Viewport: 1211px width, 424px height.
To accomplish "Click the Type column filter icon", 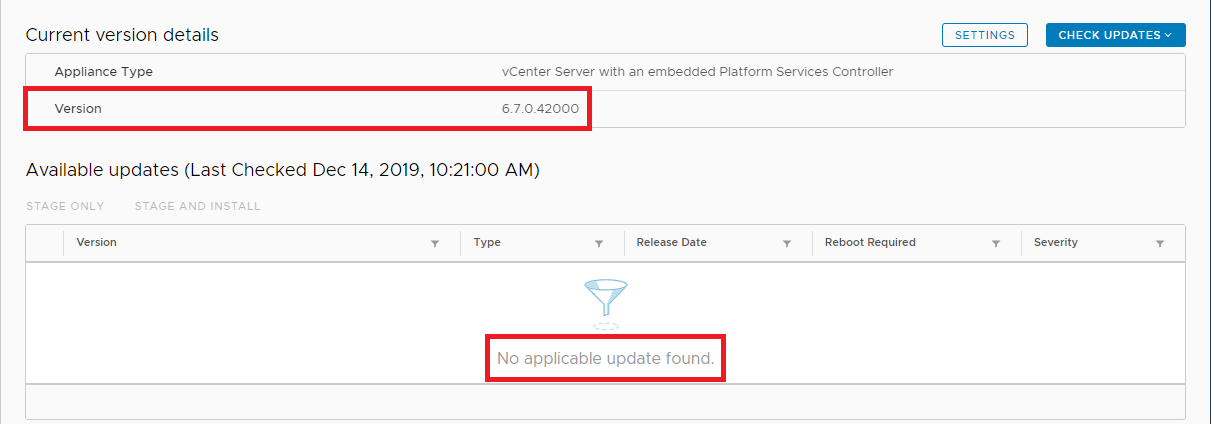I will tap(599, 243).
